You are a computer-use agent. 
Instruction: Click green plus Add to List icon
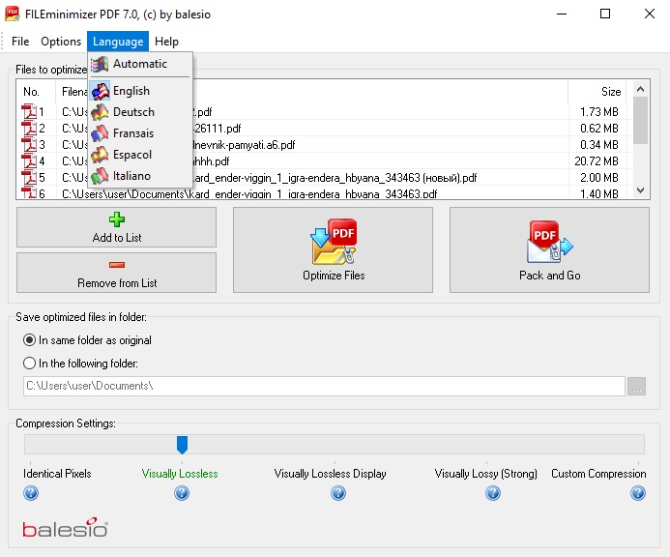pyautogui.click(x=116, y=221)
